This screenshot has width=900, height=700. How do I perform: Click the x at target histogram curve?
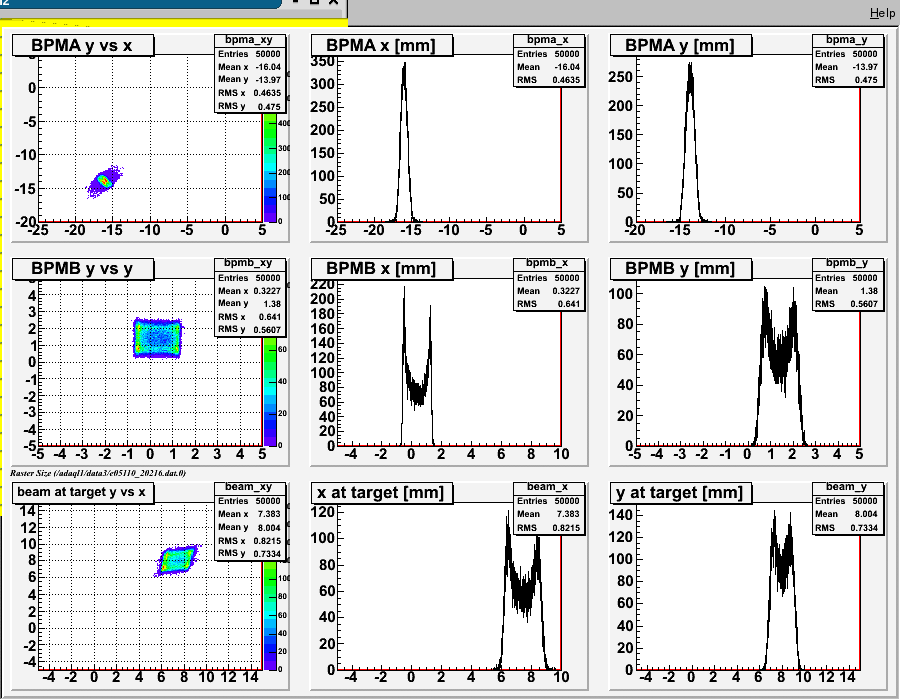tap(523, 591)
